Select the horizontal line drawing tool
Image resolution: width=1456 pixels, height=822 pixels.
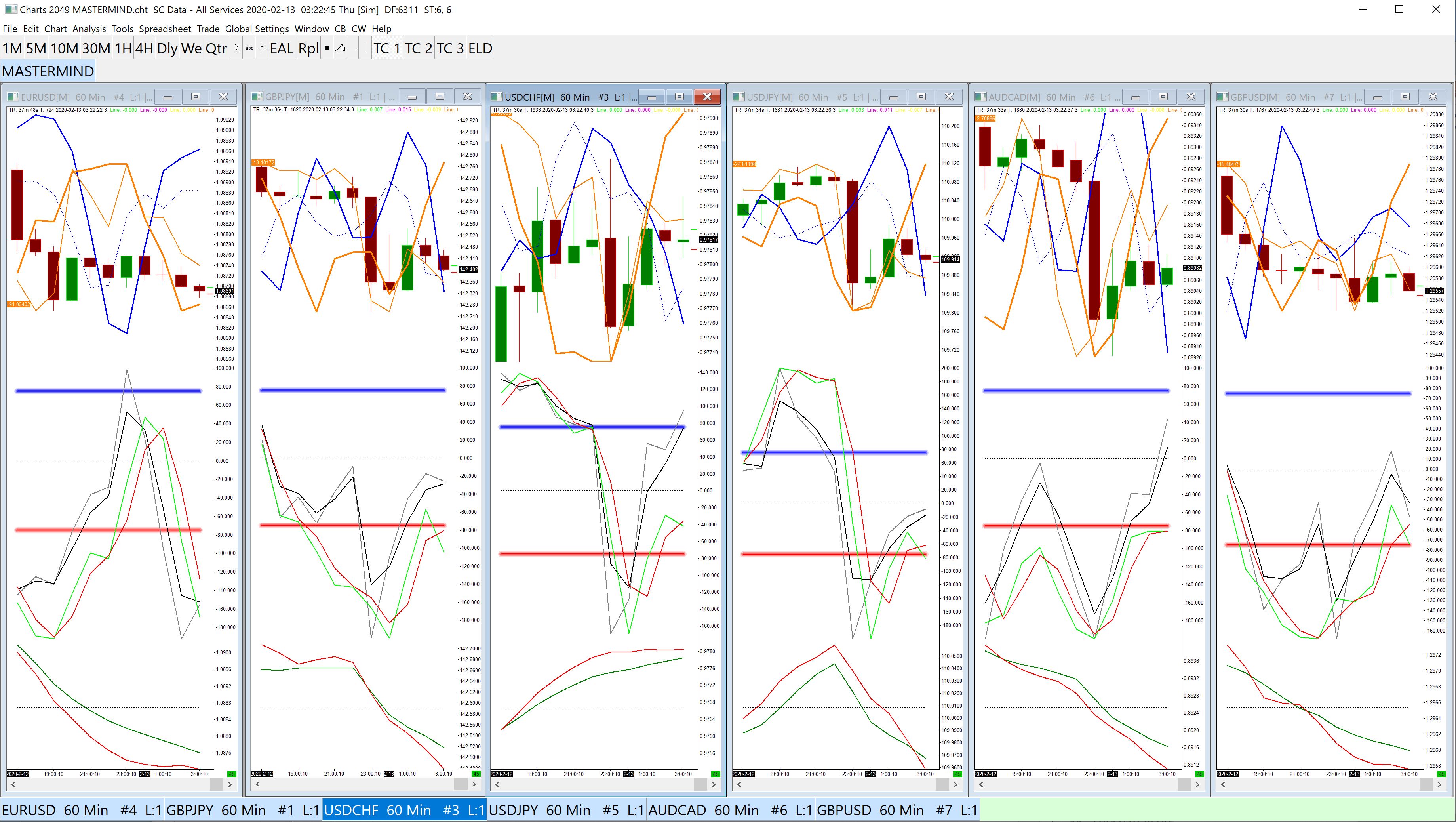pyautogui.click(x=353, y=49)
